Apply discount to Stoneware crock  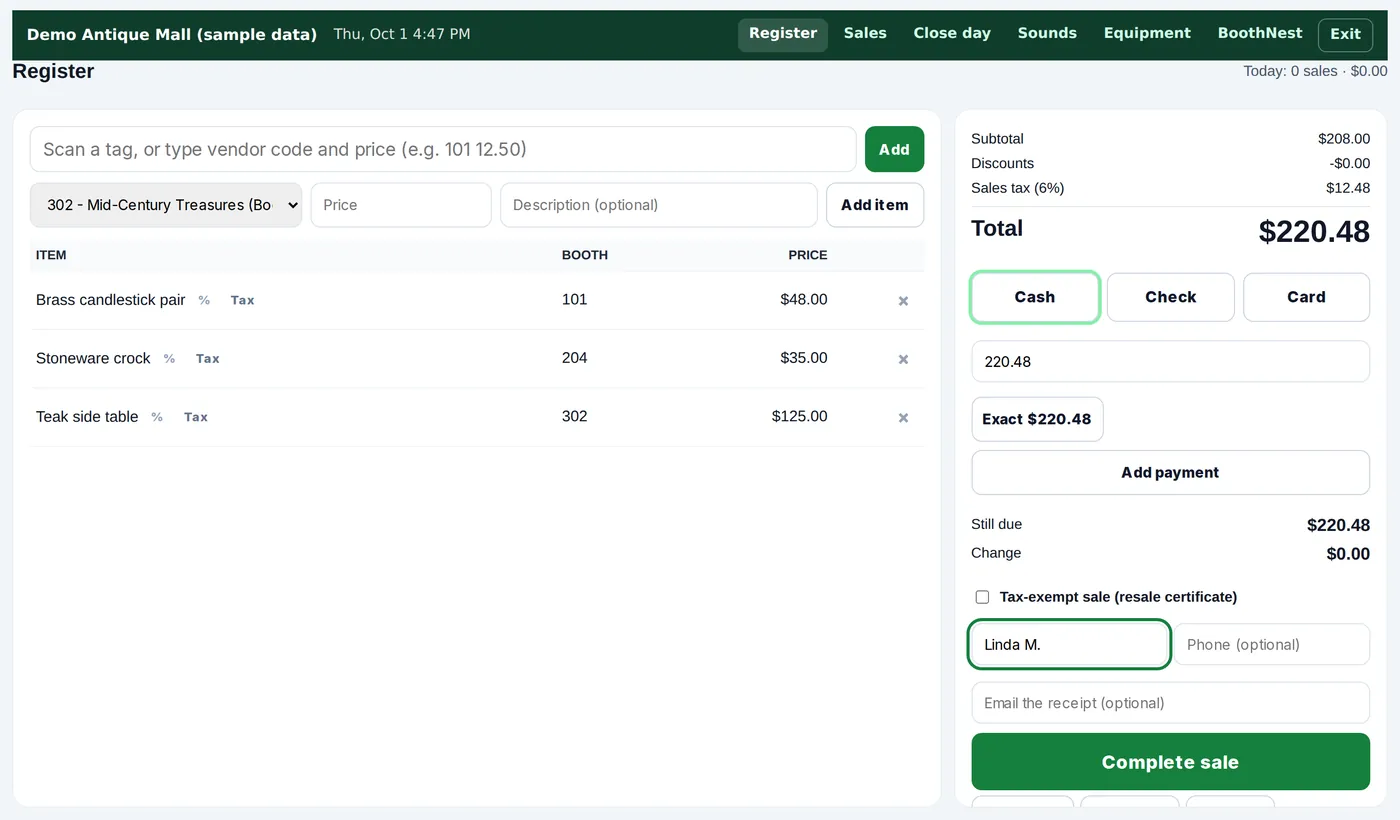pos(169,359)
